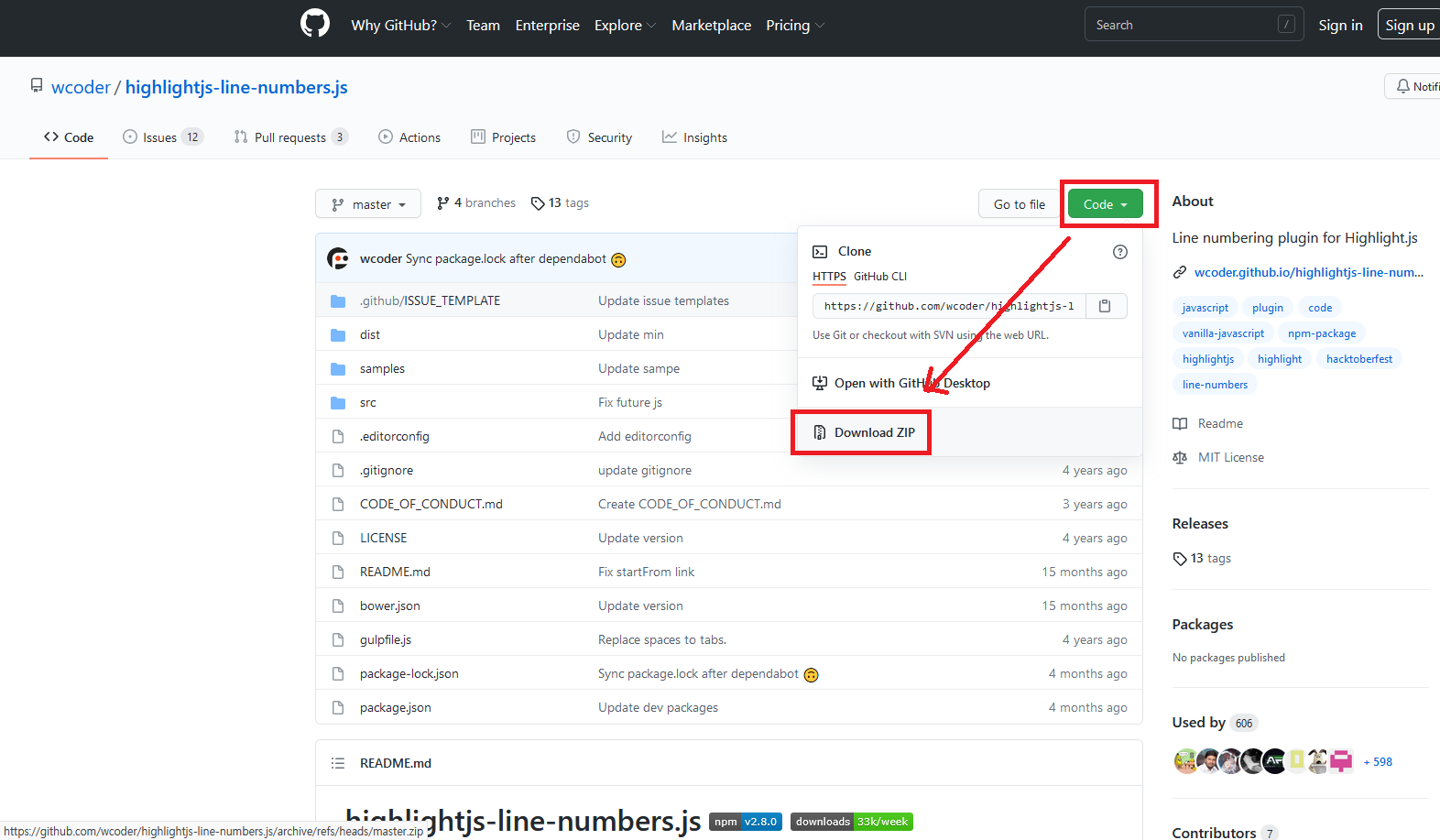Open the package-lock.json file
The image size is (1440, 840).
pyautogui.click(x=409, y=673)
